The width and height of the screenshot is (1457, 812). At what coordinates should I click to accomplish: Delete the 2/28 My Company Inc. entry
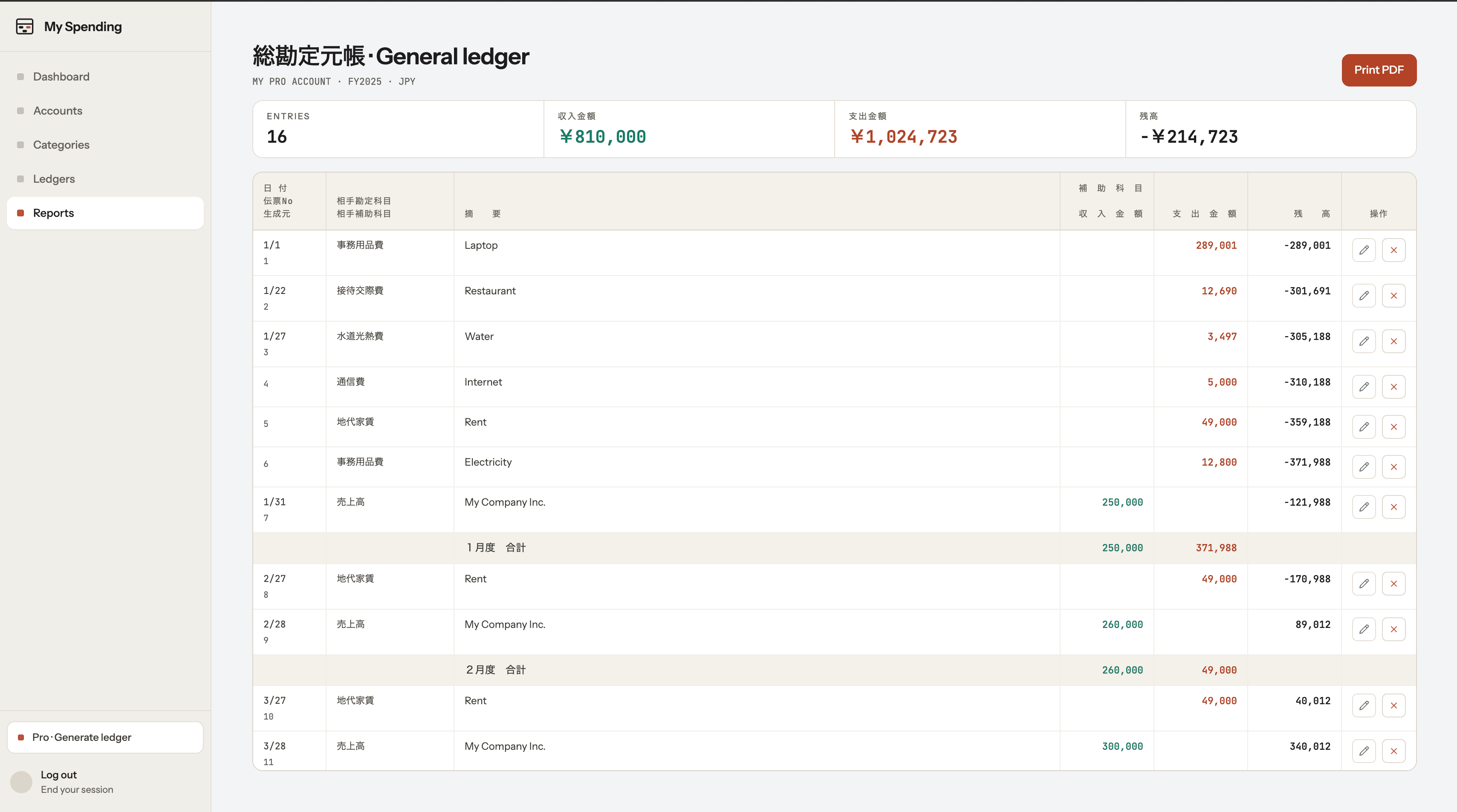(x=1393, y=629)
